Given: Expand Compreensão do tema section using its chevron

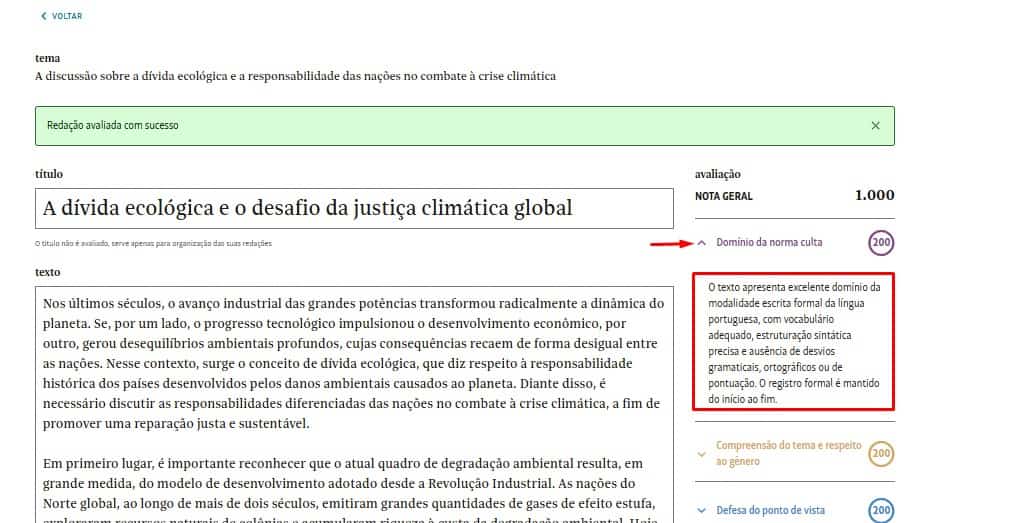Looking at the screenshot, I should coord(702,454).
